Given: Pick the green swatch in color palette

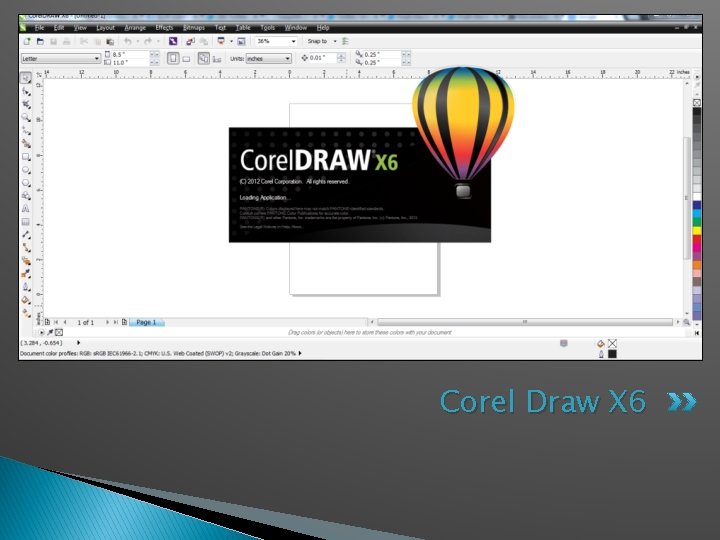Looking at the screenshot, I should [697, 222].
